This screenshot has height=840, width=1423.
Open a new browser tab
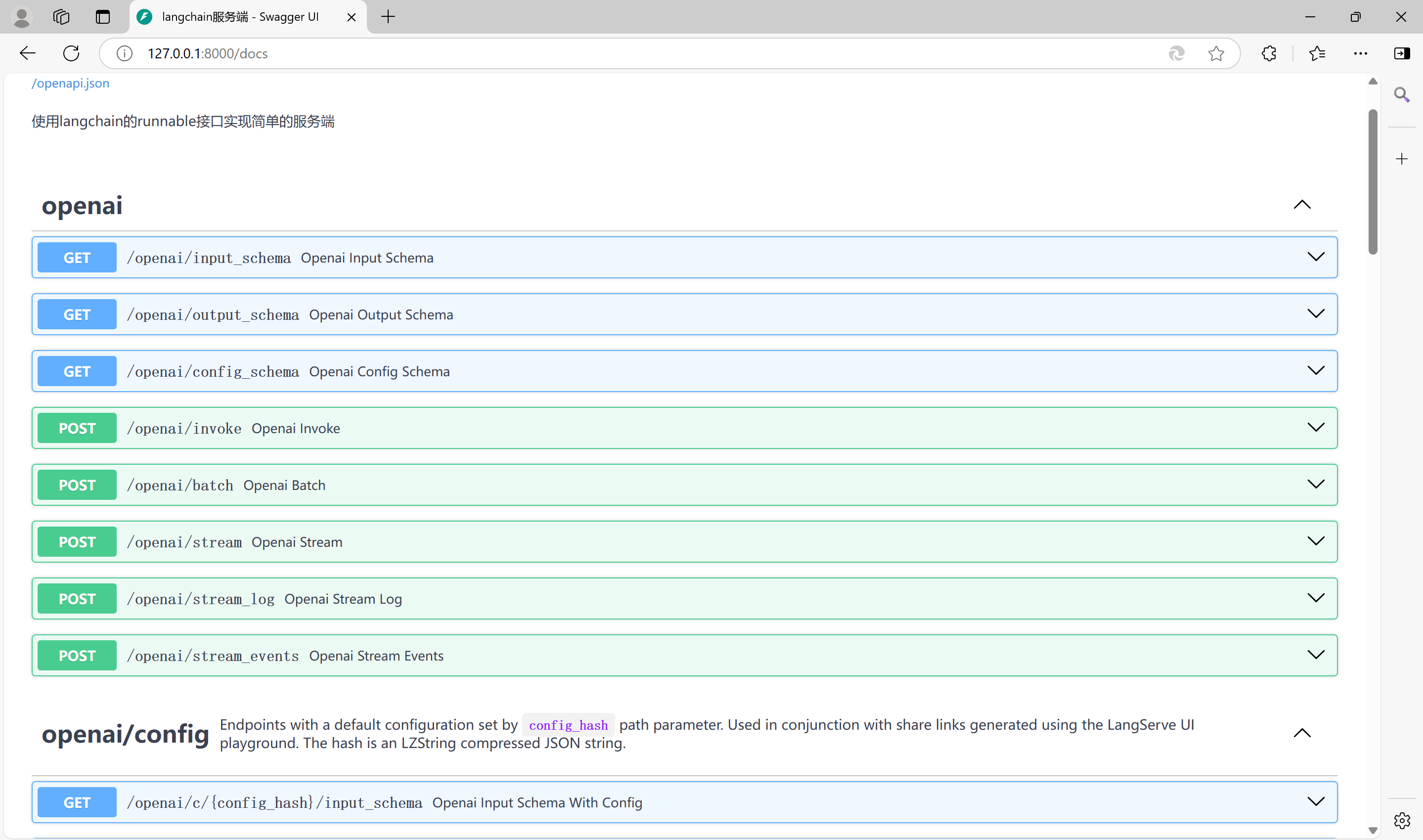click(x=388, y=17)
